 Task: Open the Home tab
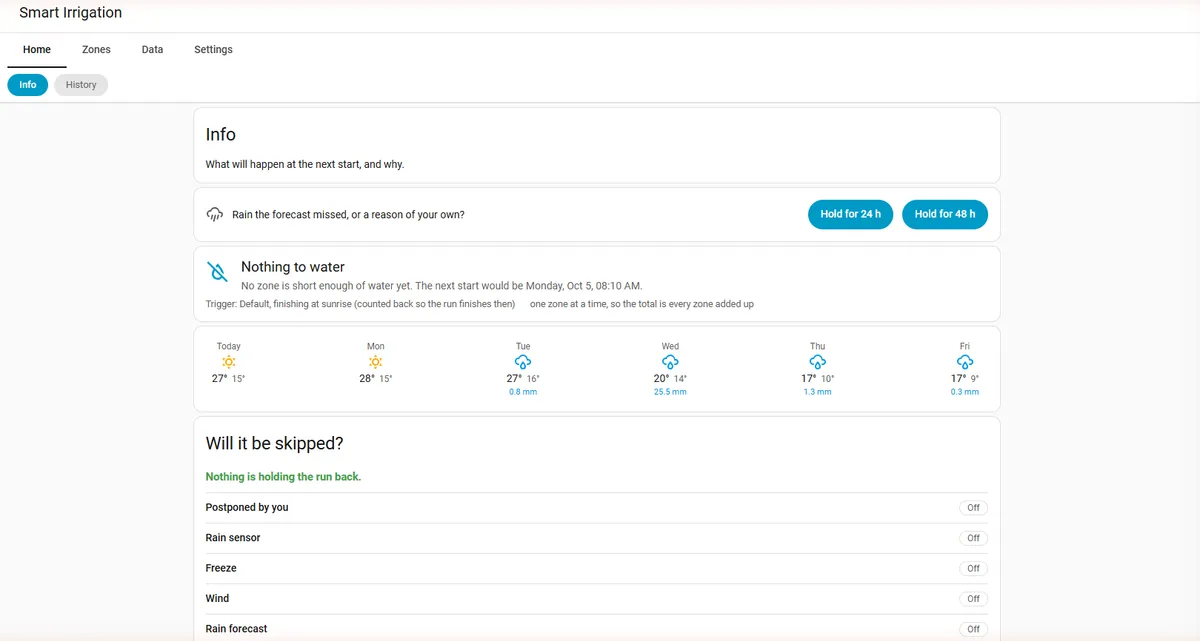37,49
